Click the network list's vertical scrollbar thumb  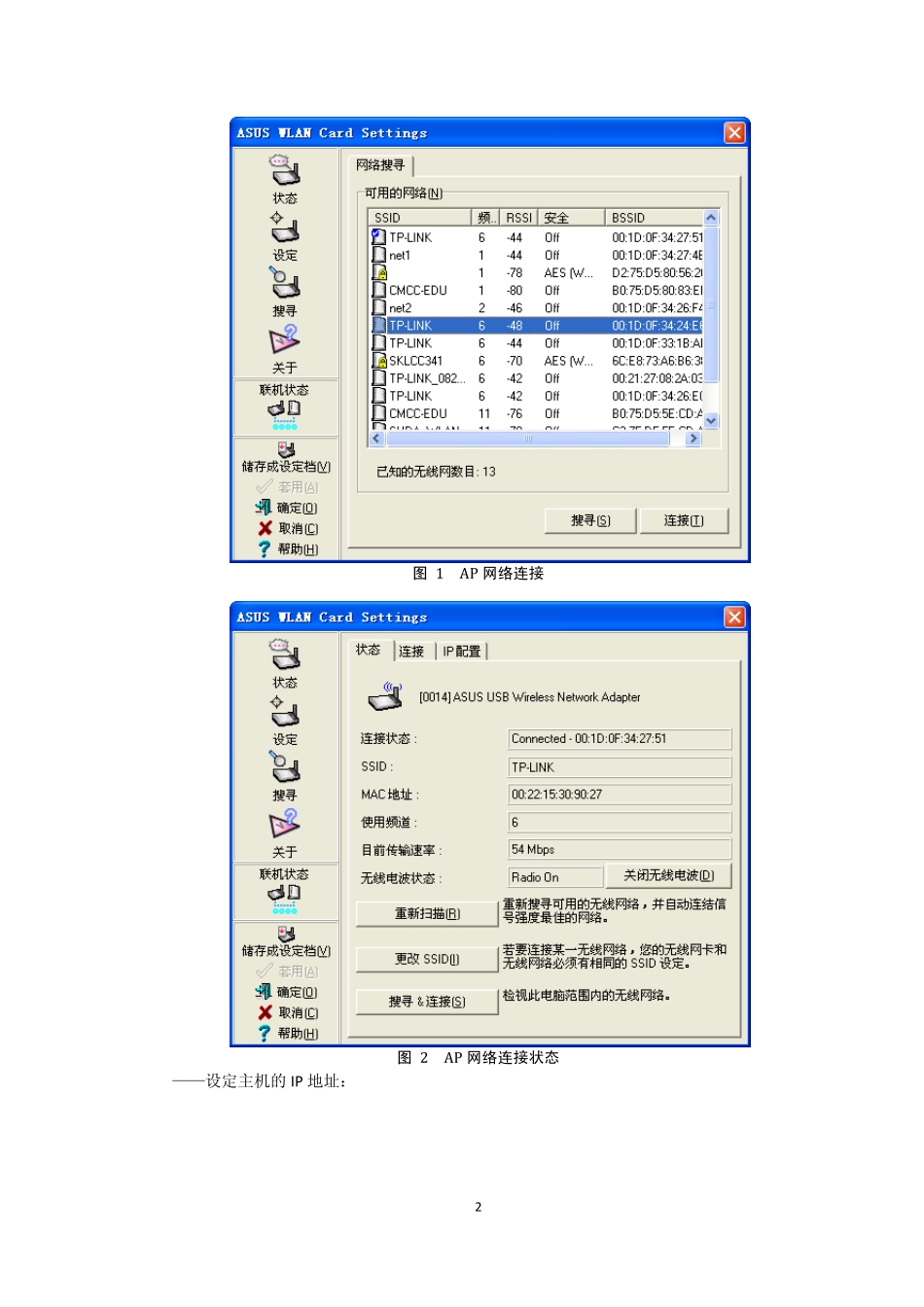coord(711,304)
